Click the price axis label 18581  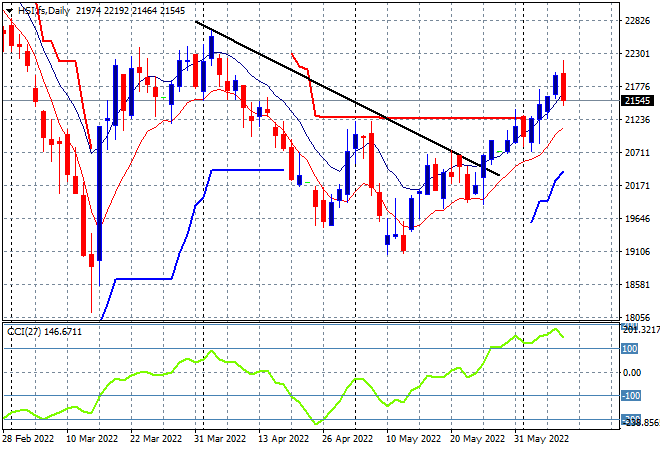tap(637, 285)
